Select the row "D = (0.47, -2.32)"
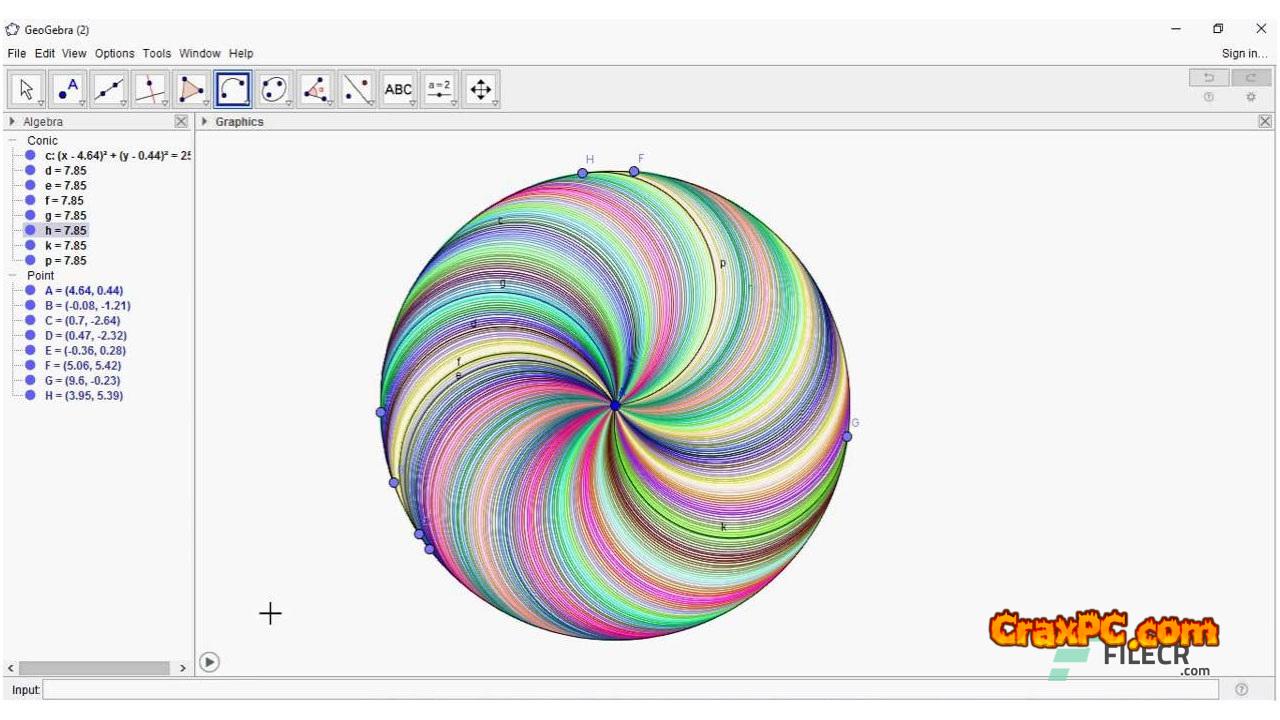 85,335
